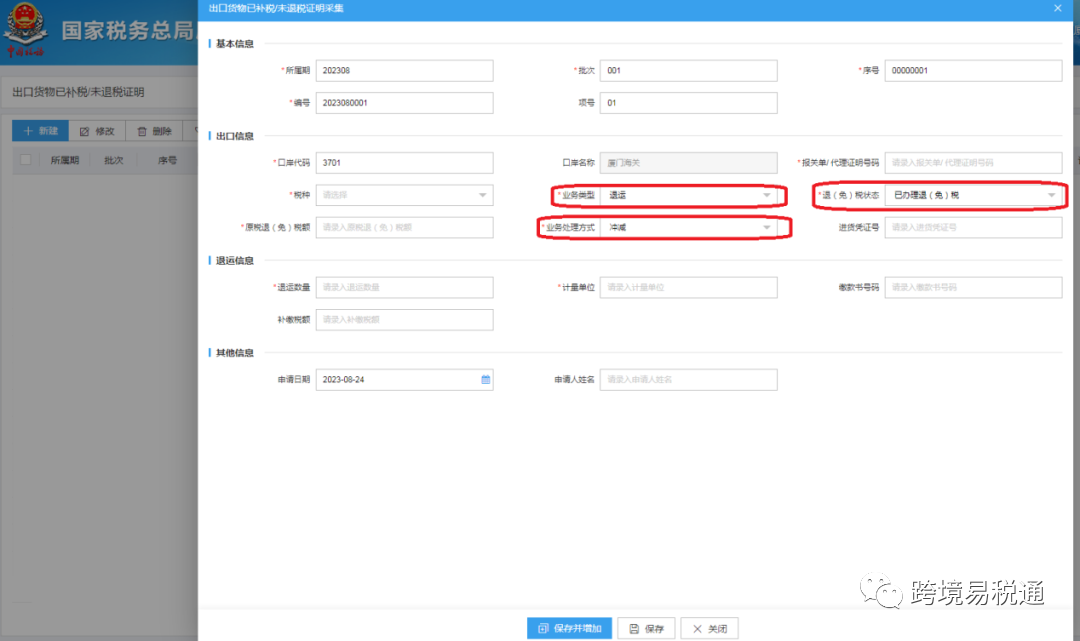Open the 业务类型 dropdown showing 退运
The width and height of the screenshot is (1080, 641).
click(689, 195)
